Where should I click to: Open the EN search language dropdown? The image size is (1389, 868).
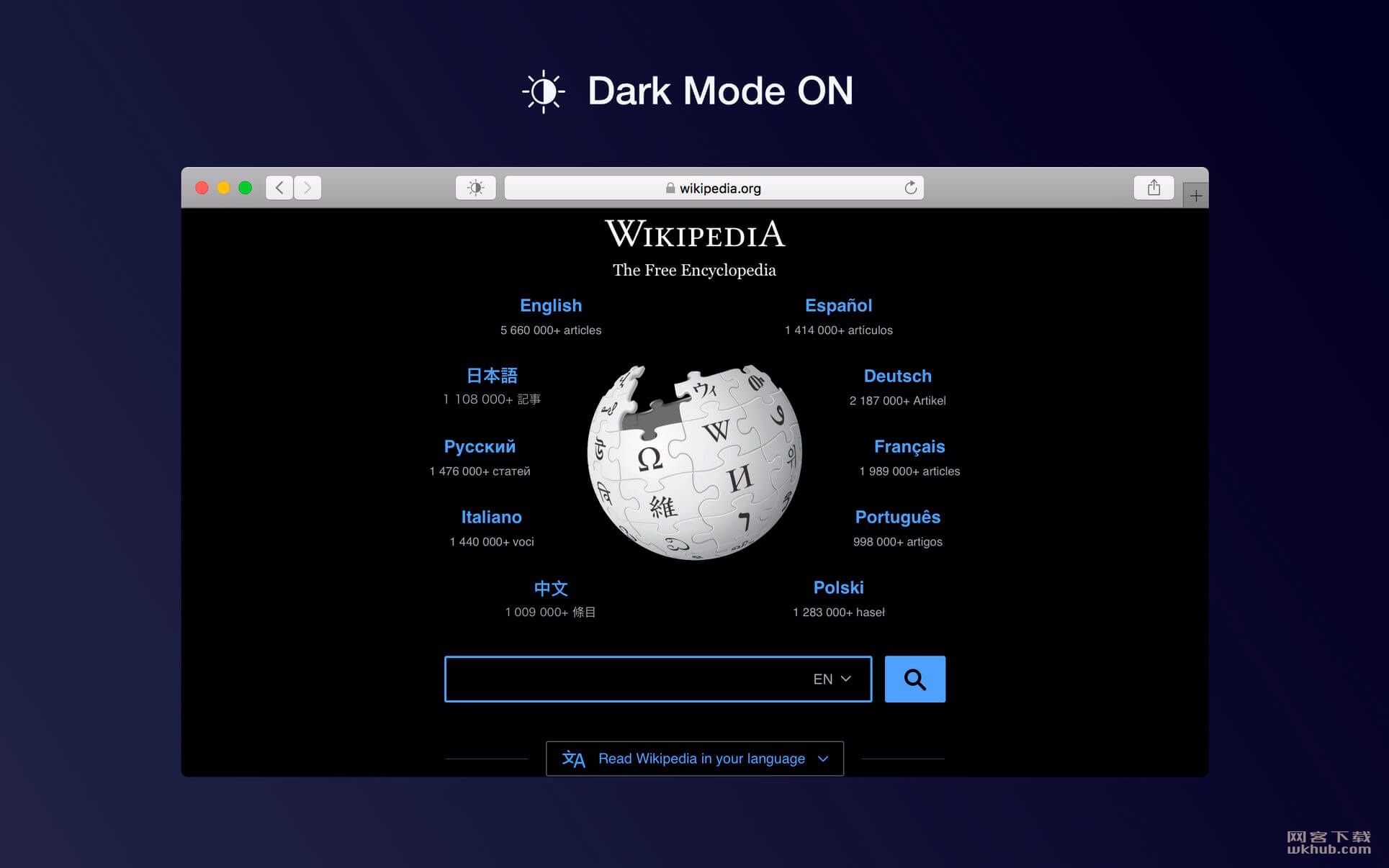coord(832,679)
